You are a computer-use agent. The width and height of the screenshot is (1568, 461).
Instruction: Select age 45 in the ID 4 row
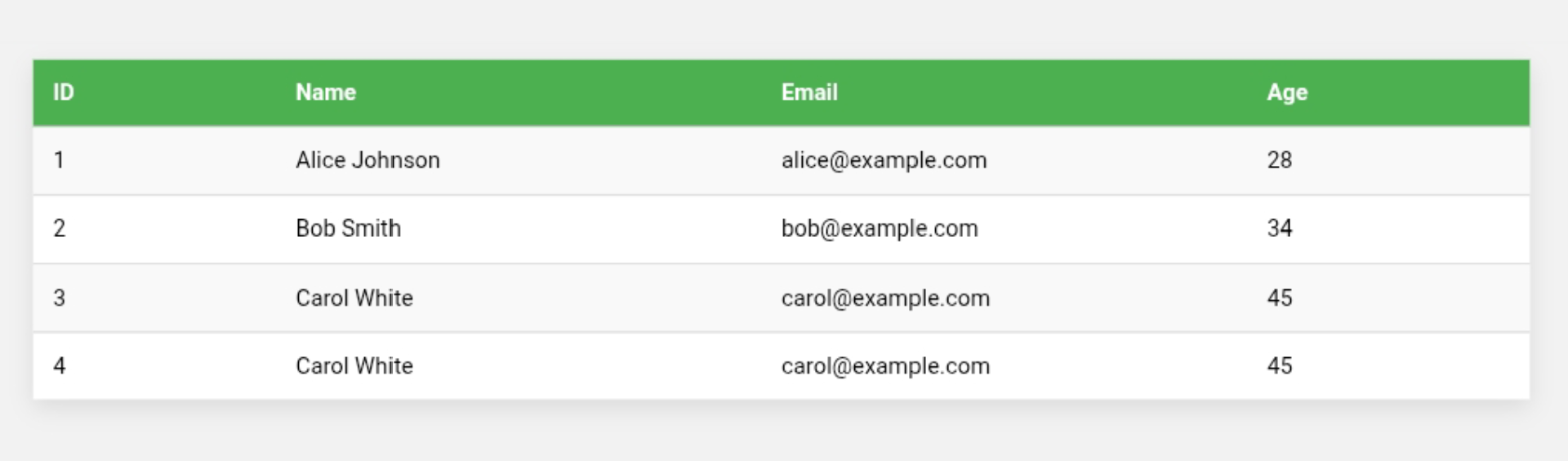(x=1279, y=365)
